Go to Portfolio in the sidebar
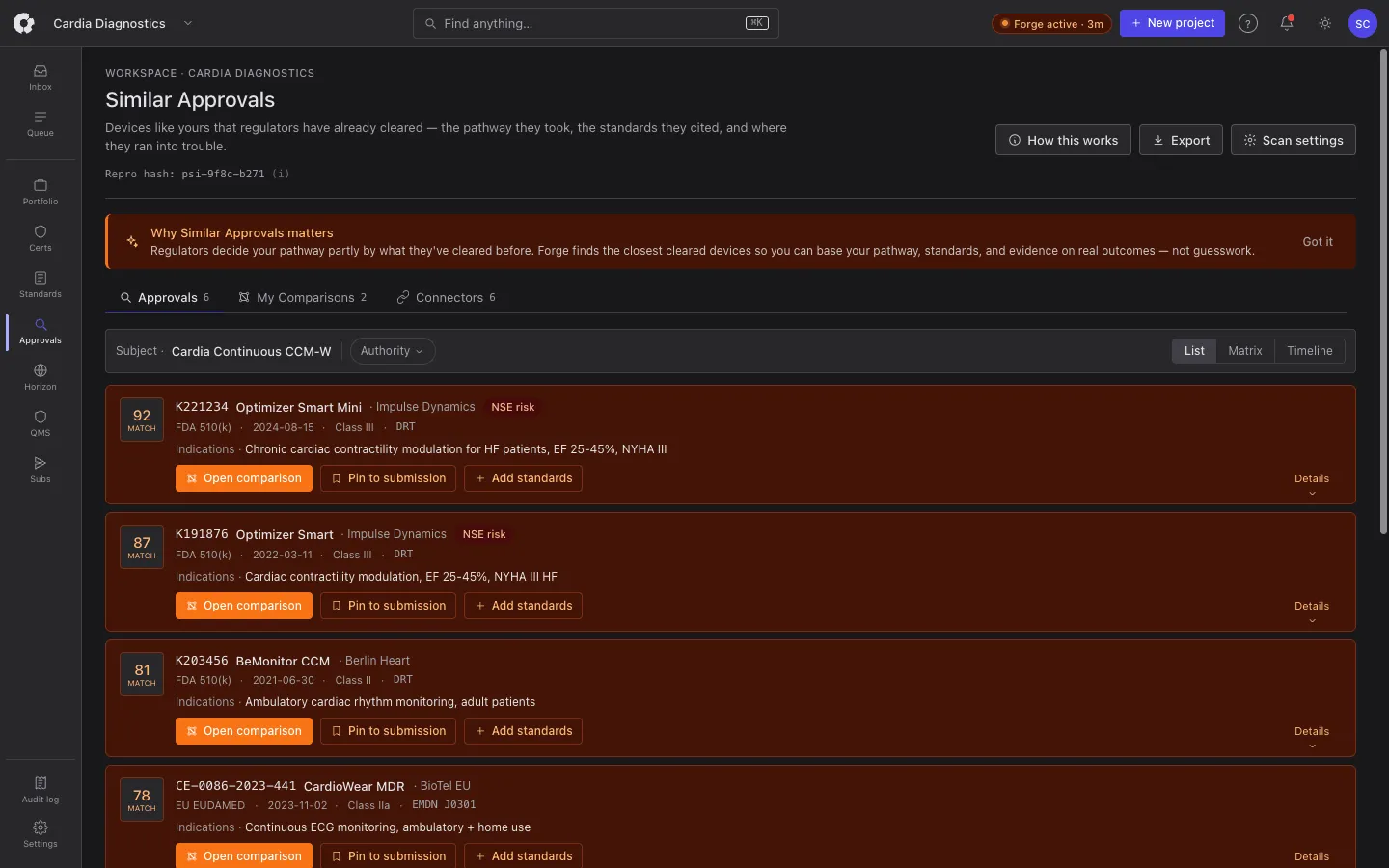Viewport: 1389px width, 868px height. tap(41, 192)
